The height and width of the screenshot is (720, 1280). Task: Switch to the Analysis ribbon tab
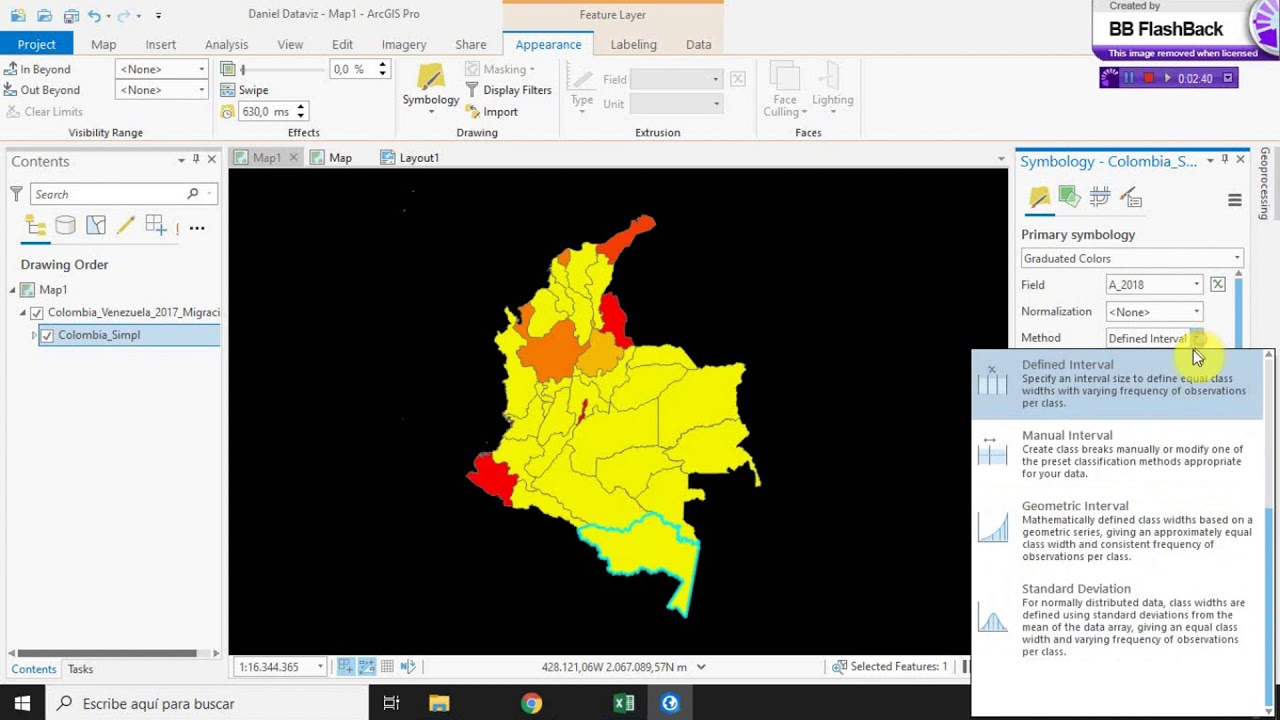226,44
